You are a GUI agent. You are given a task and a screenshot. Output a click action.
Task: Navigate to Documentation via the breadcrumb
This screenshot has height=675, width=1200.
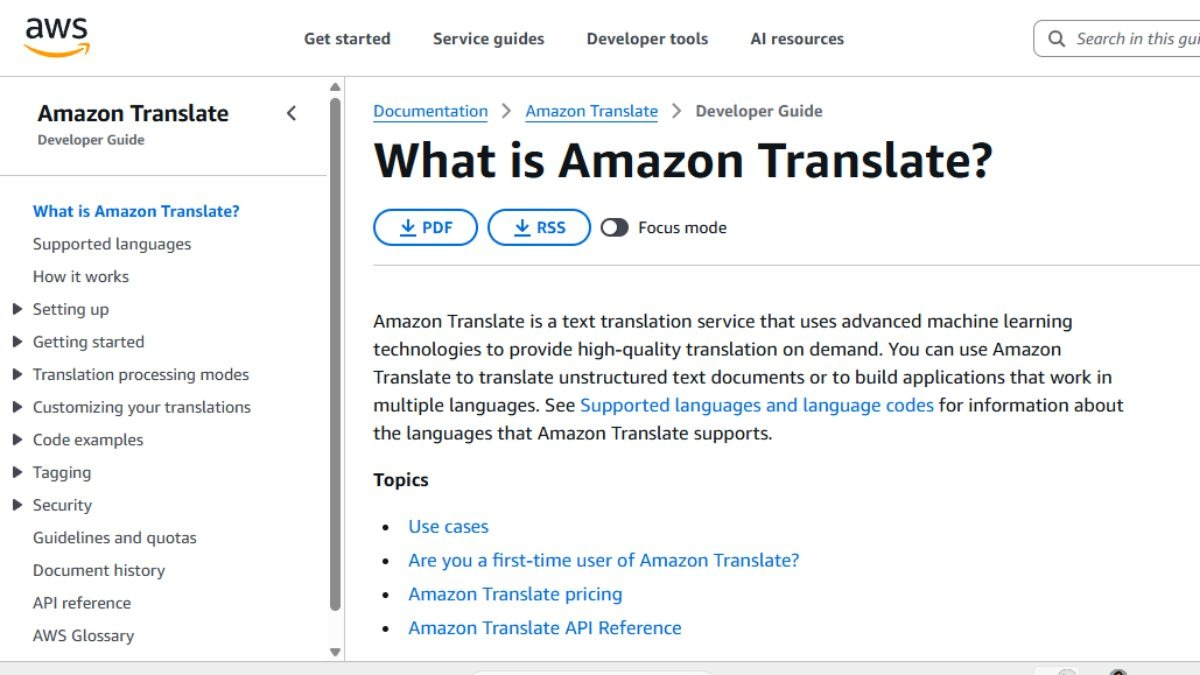pyautogui.click(x=430, y=111)
